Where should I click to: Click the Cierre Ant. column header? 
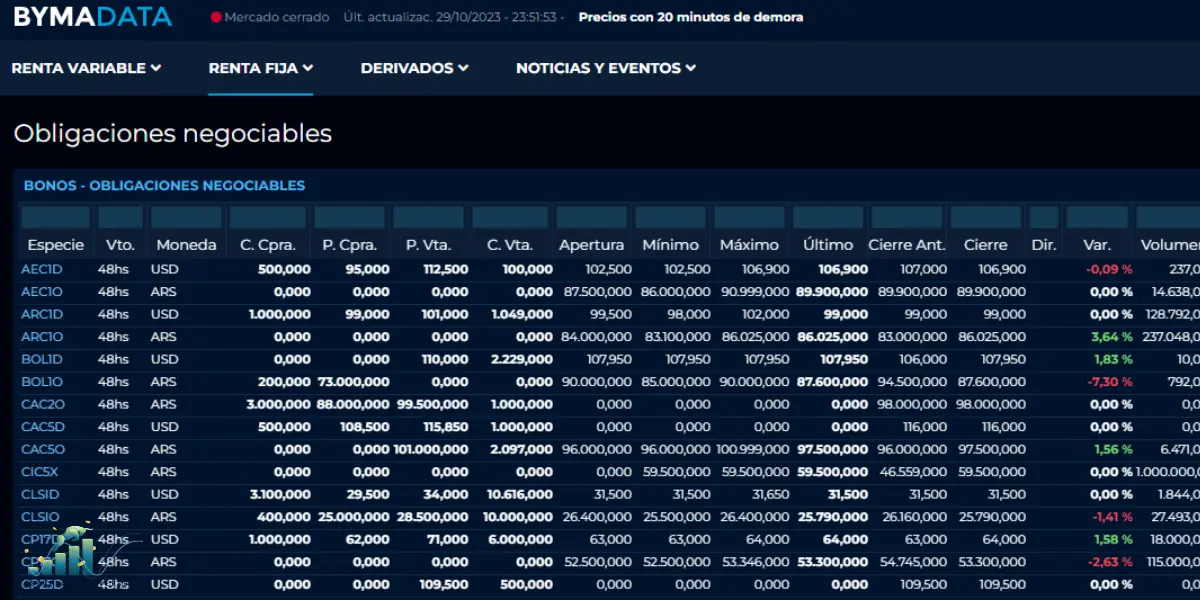point(906,244)
